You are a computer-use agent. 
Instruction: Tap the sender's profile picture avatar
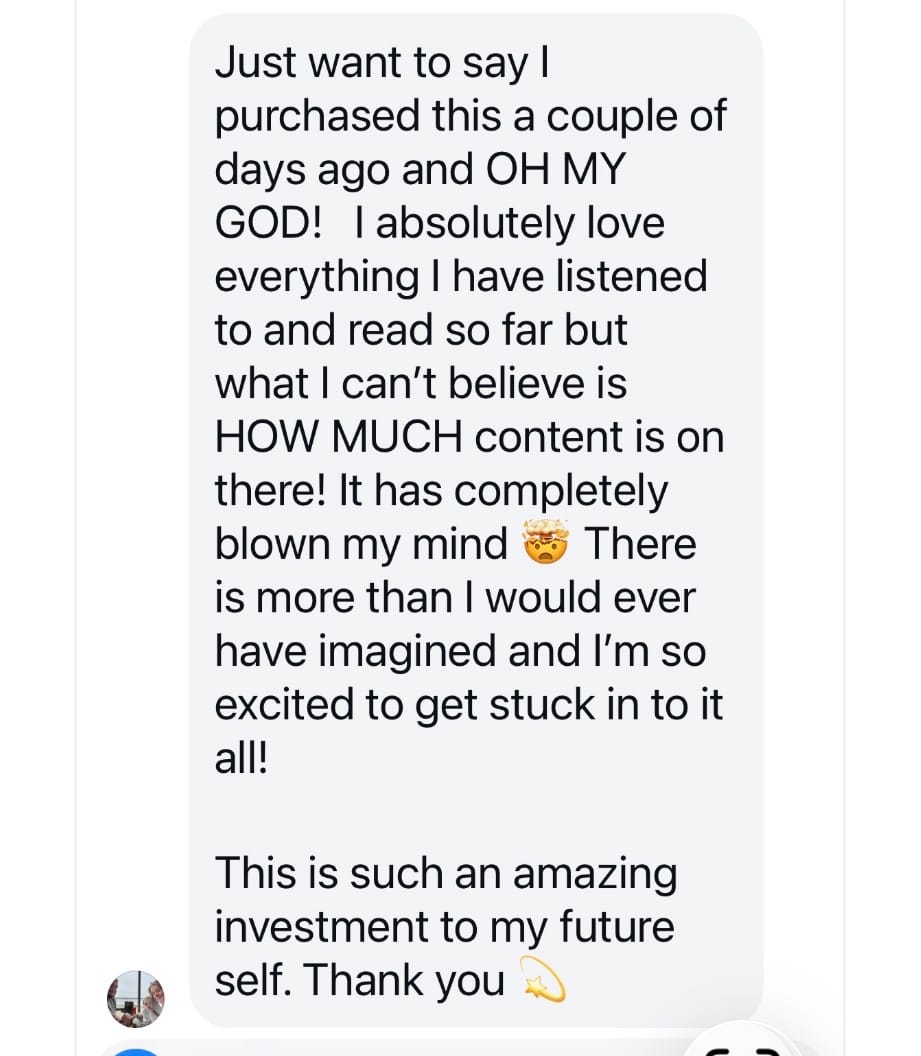tap(135, 998)
